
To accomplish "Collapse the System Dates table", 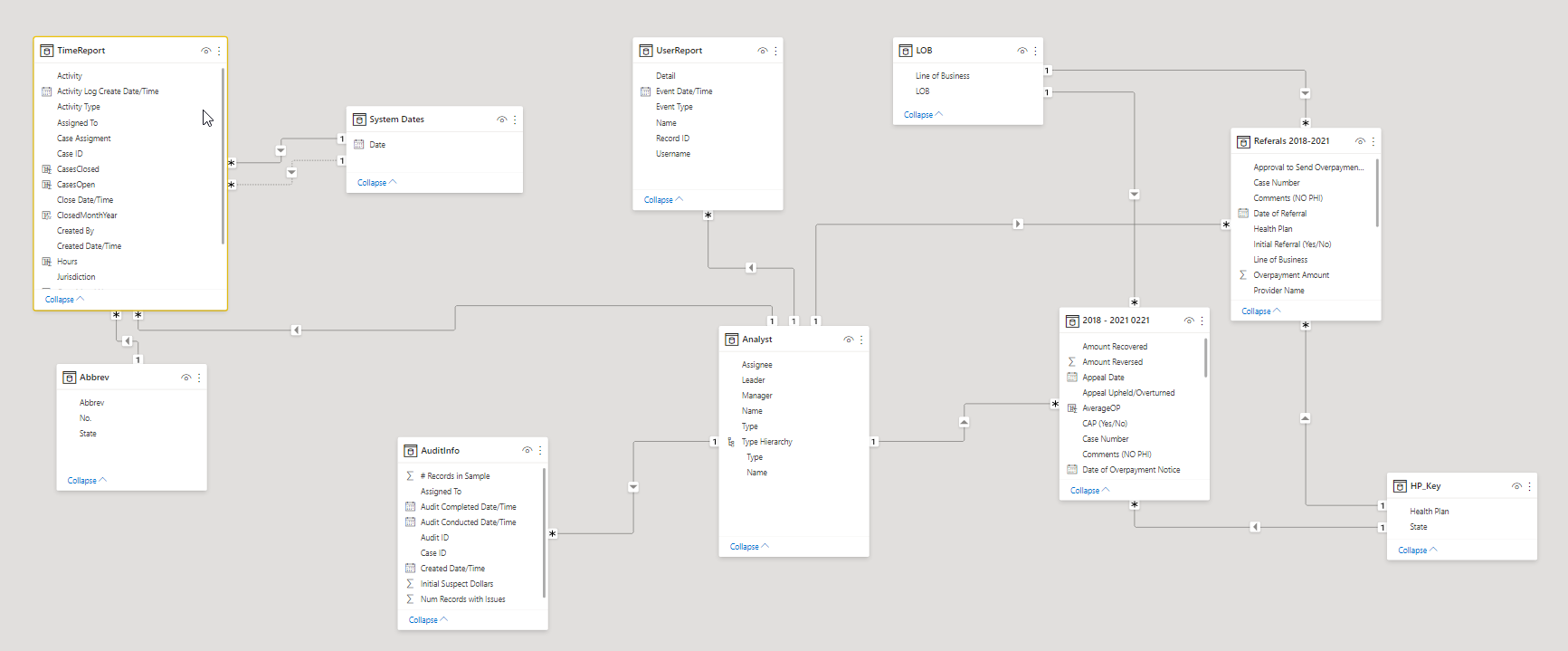I will point(376,183).
